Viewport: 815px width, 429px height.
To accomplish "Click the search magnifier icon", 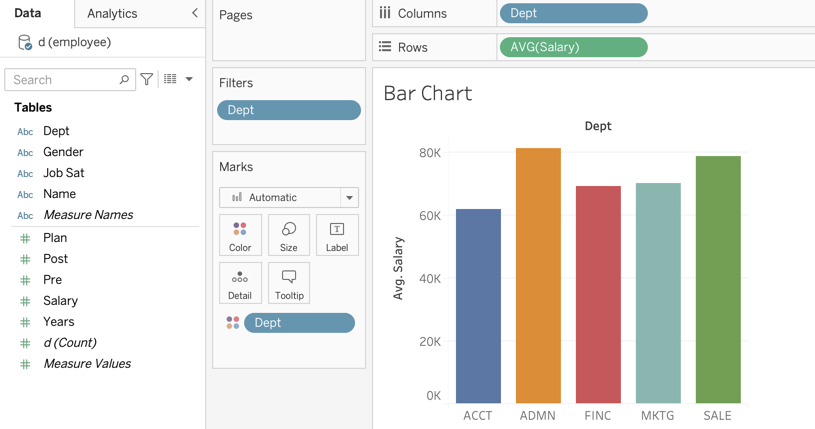I will pyautogui.click(x=124, y=79).
